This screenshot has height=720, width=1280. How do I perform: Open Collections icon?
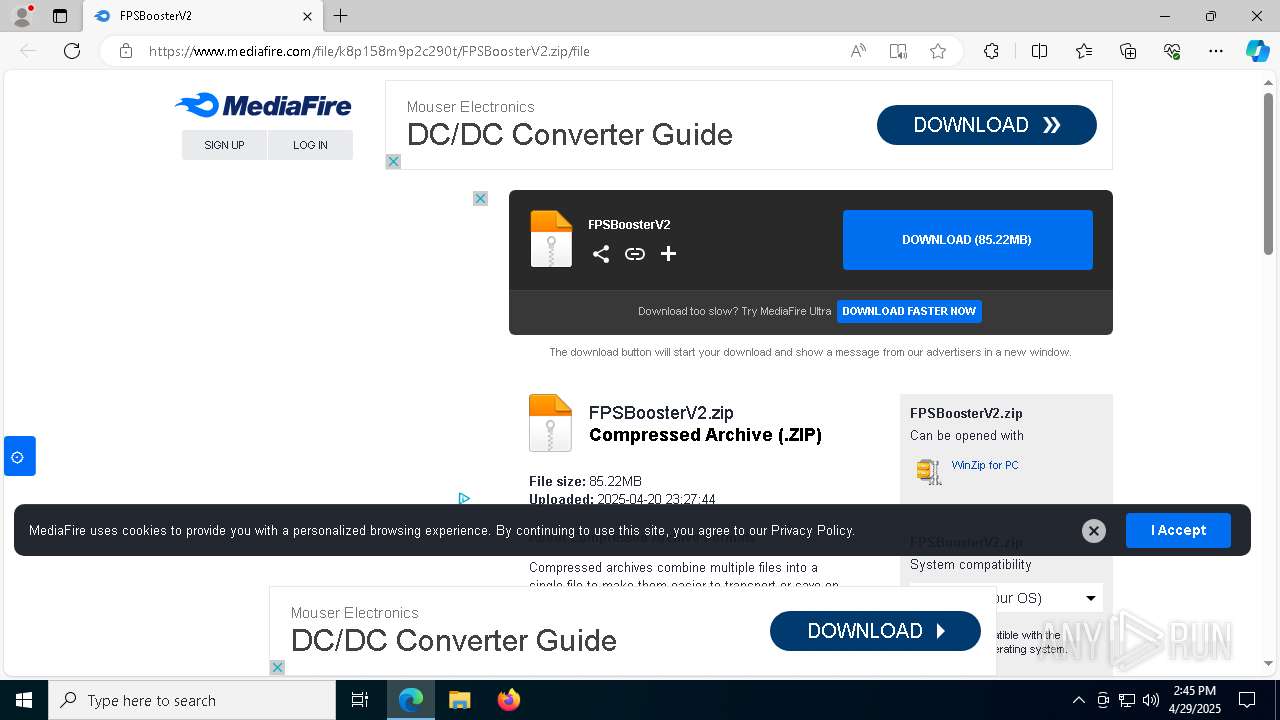pyautogui.click(x=1128, y=51)
